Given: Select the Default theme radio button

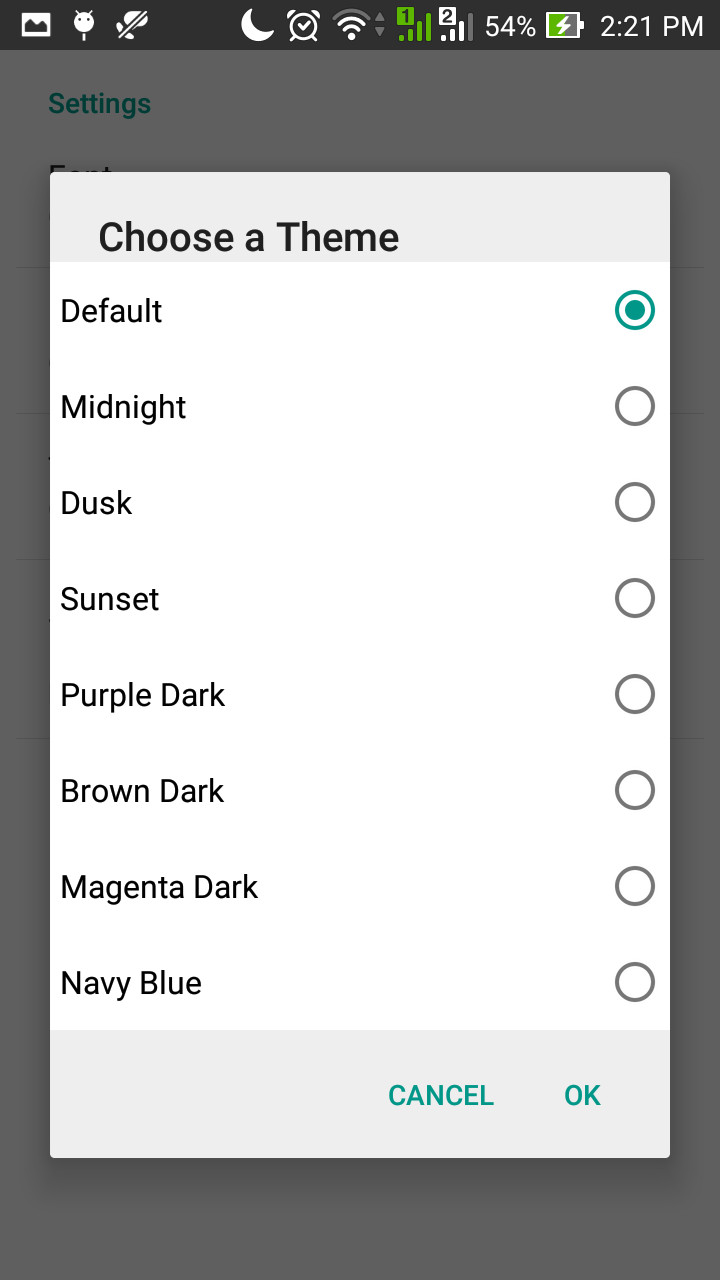Looking at the screenshot, I should pos(634,310).
